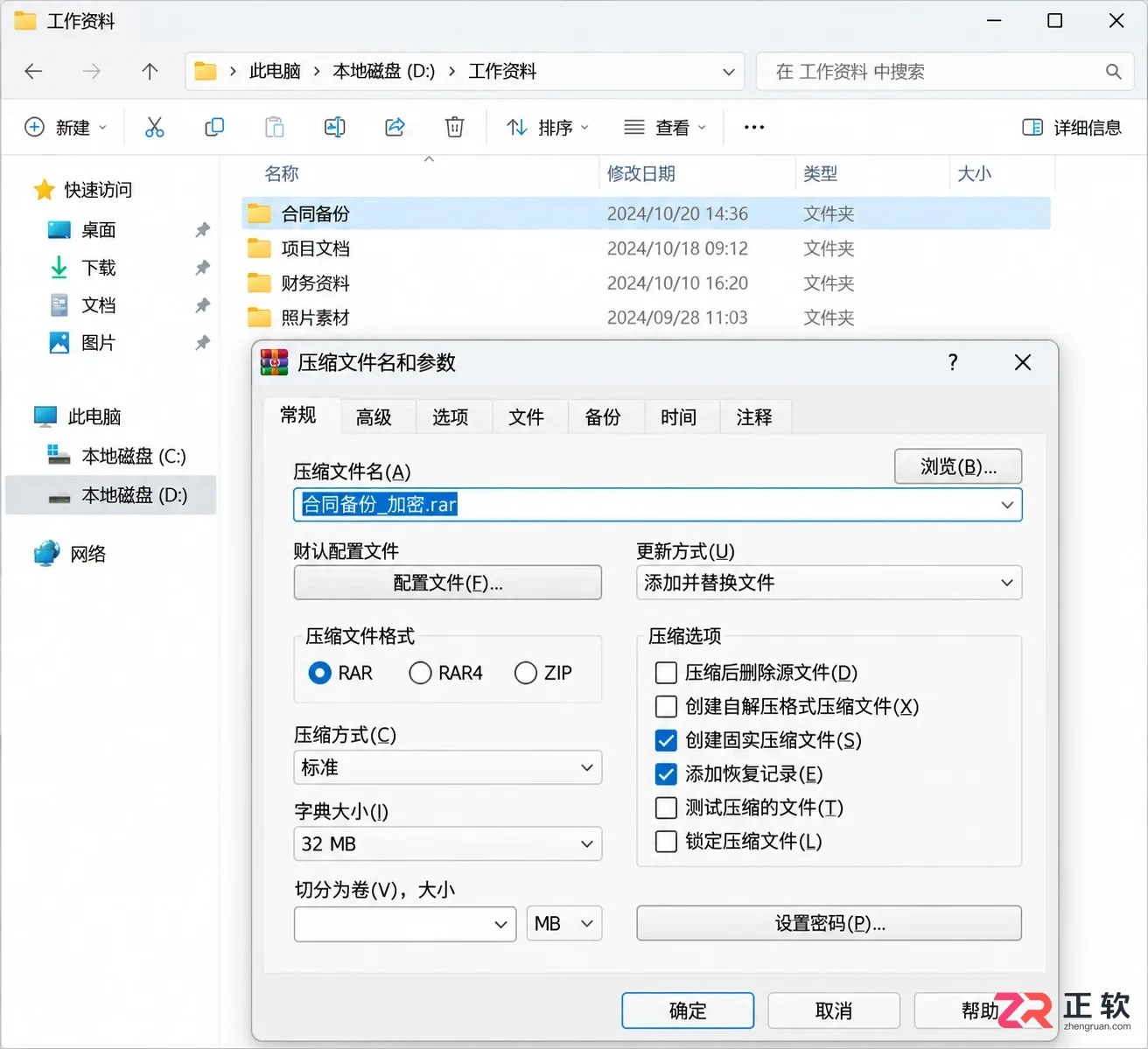
Task: Select the RAR format radio button
Action: [x=320, y=673]
